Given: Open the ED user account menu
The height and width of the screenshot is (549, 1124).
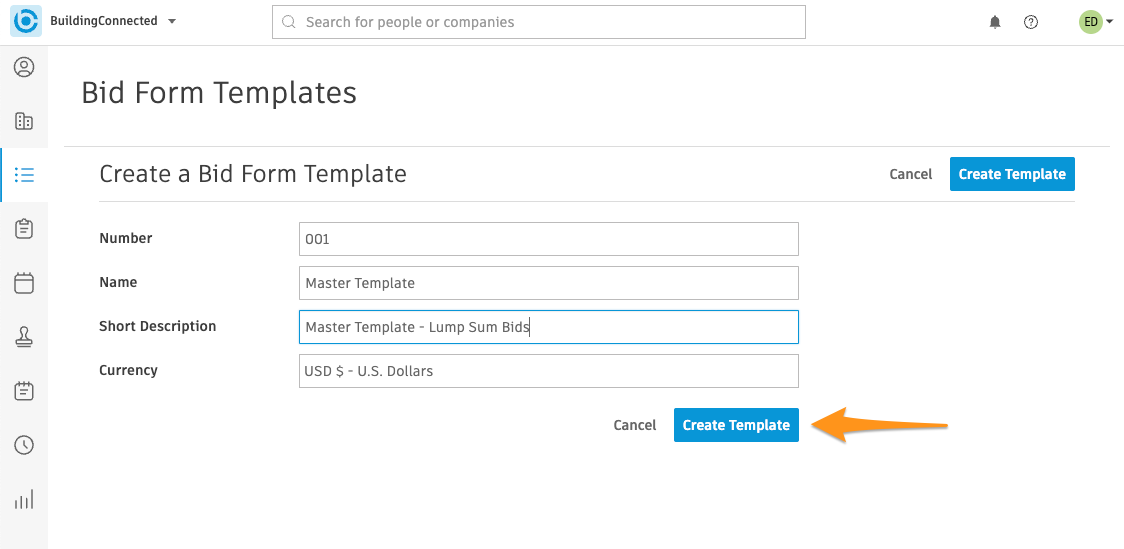Looking at the screenshot, I should pos(1096,22).
